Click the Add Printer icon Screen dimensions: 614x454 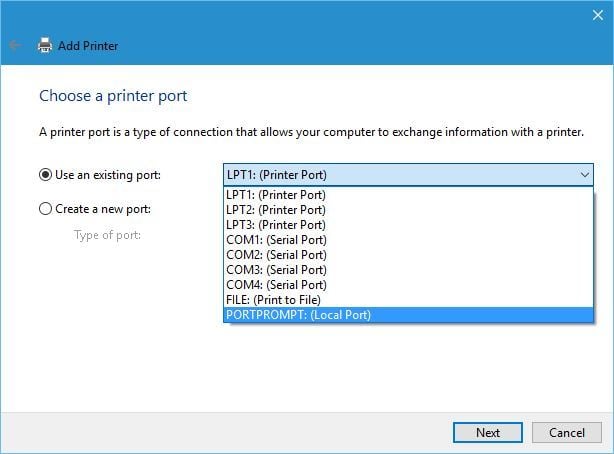pos(45,45)
